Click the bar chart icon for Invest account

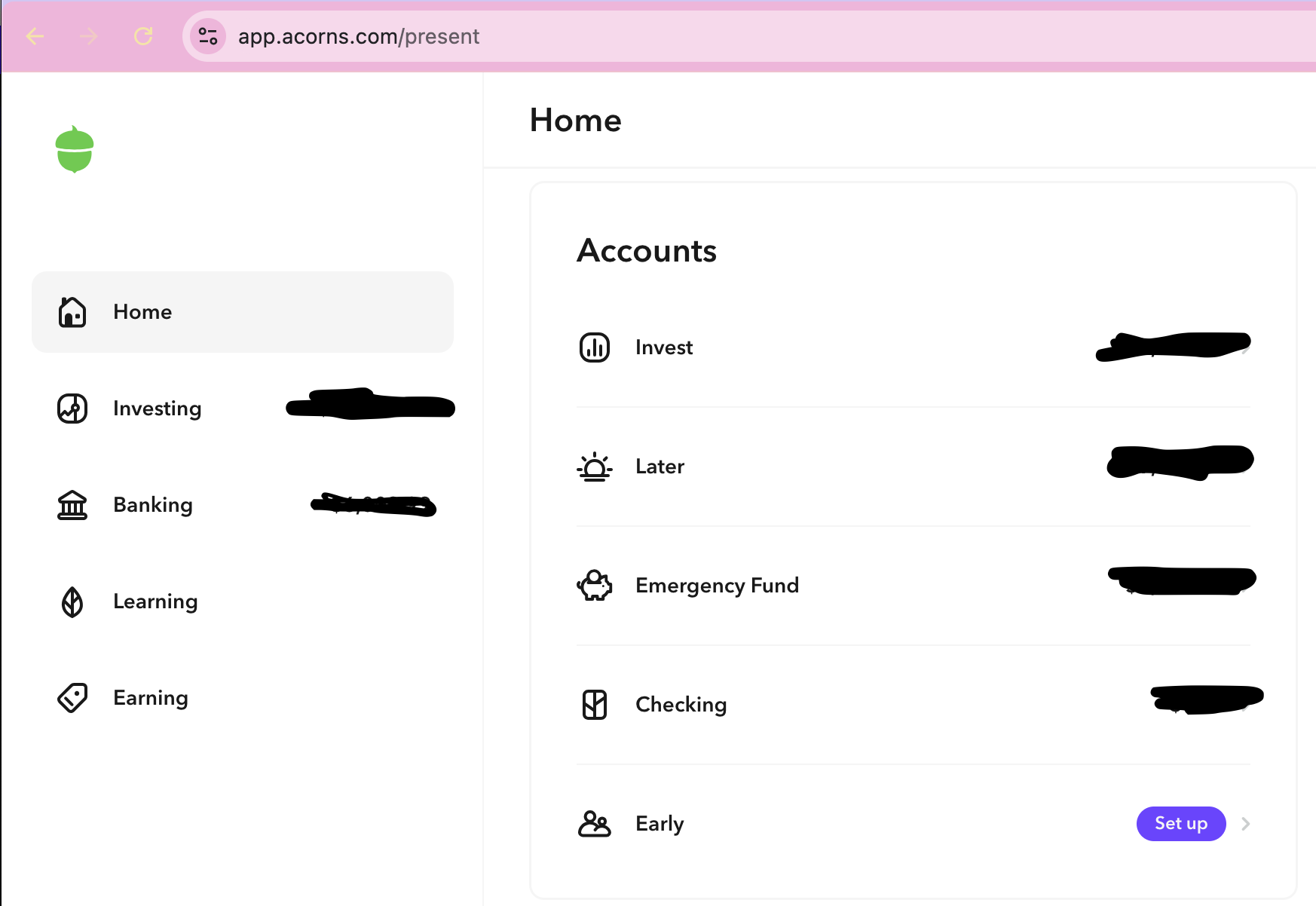click(x=595, y=347)
